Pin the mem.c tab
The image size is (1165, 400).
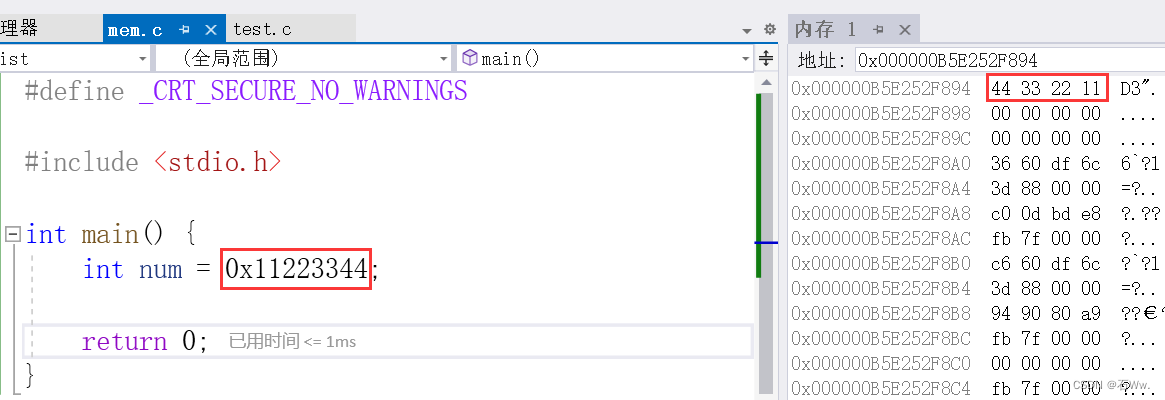click(x=185, y=30)
